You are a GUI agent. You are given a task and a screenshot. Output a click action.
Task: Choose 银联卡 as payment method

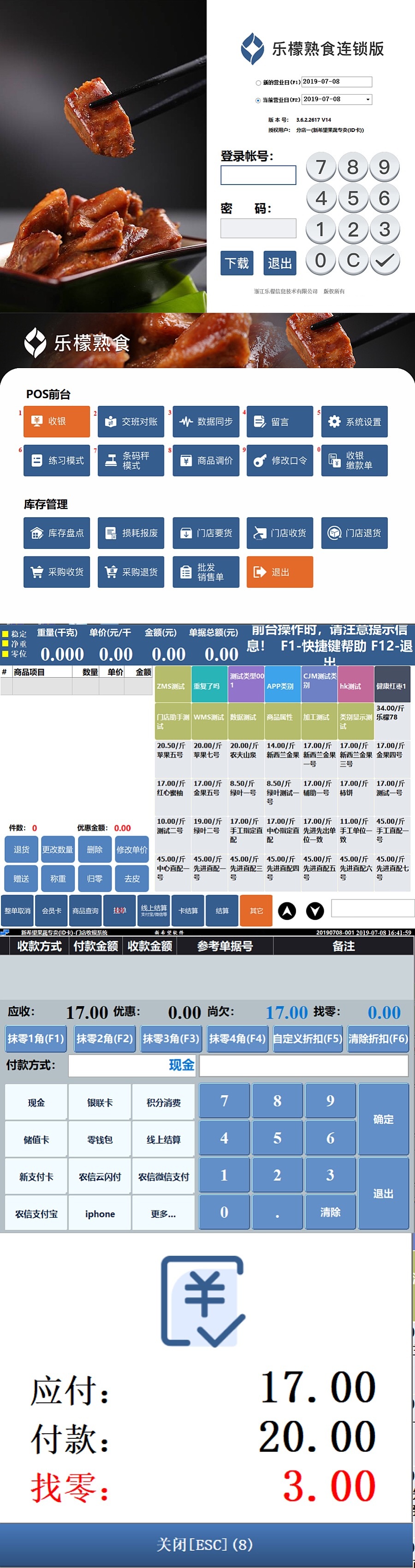tap(100, 1103)
